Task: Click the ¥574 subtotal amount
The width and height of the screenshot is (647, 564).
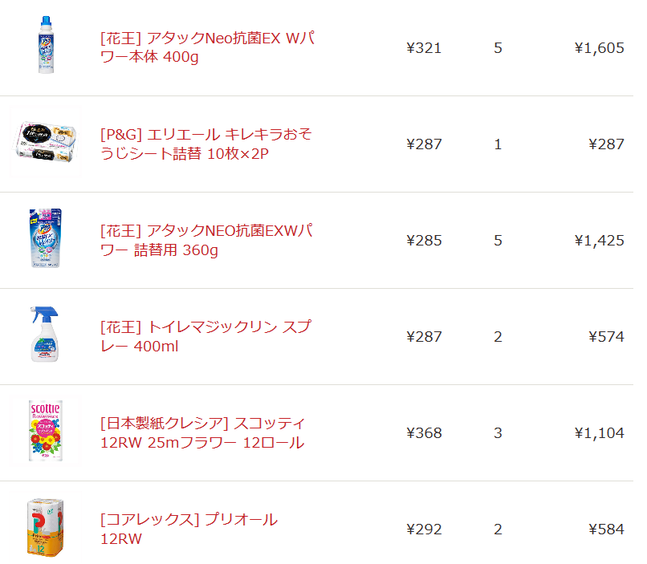Action: tap(606, 337)
